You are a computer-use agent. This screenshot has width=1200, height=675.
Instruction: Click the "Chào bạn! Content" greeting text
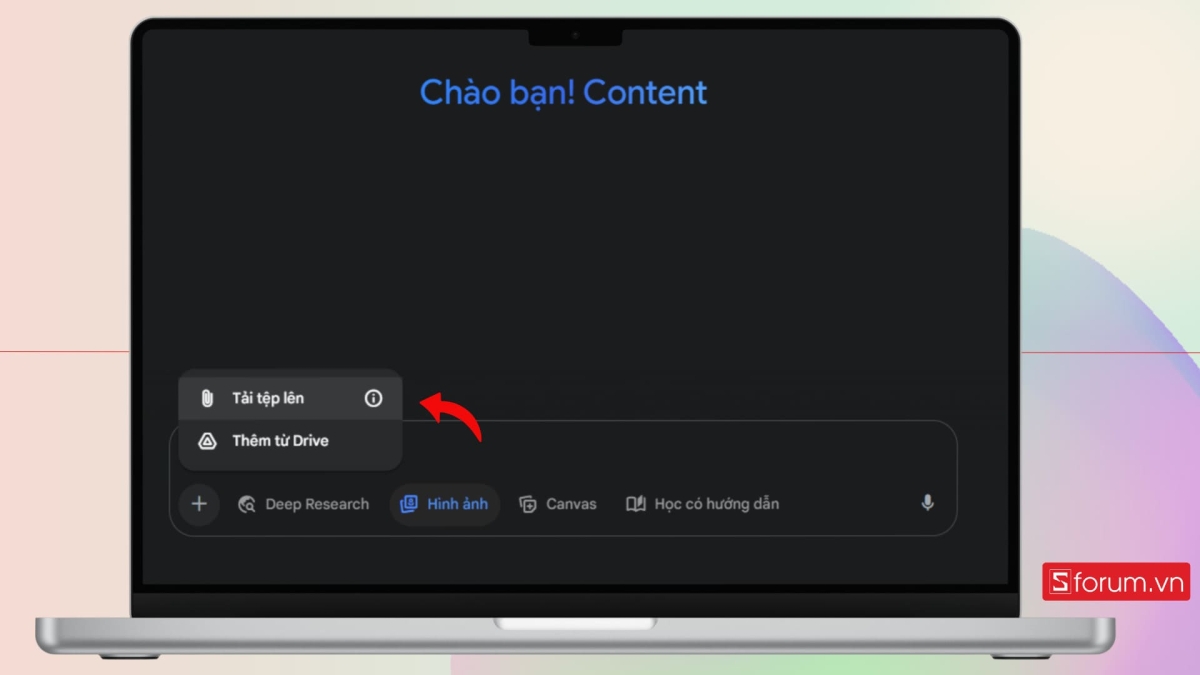coord(564,92)
